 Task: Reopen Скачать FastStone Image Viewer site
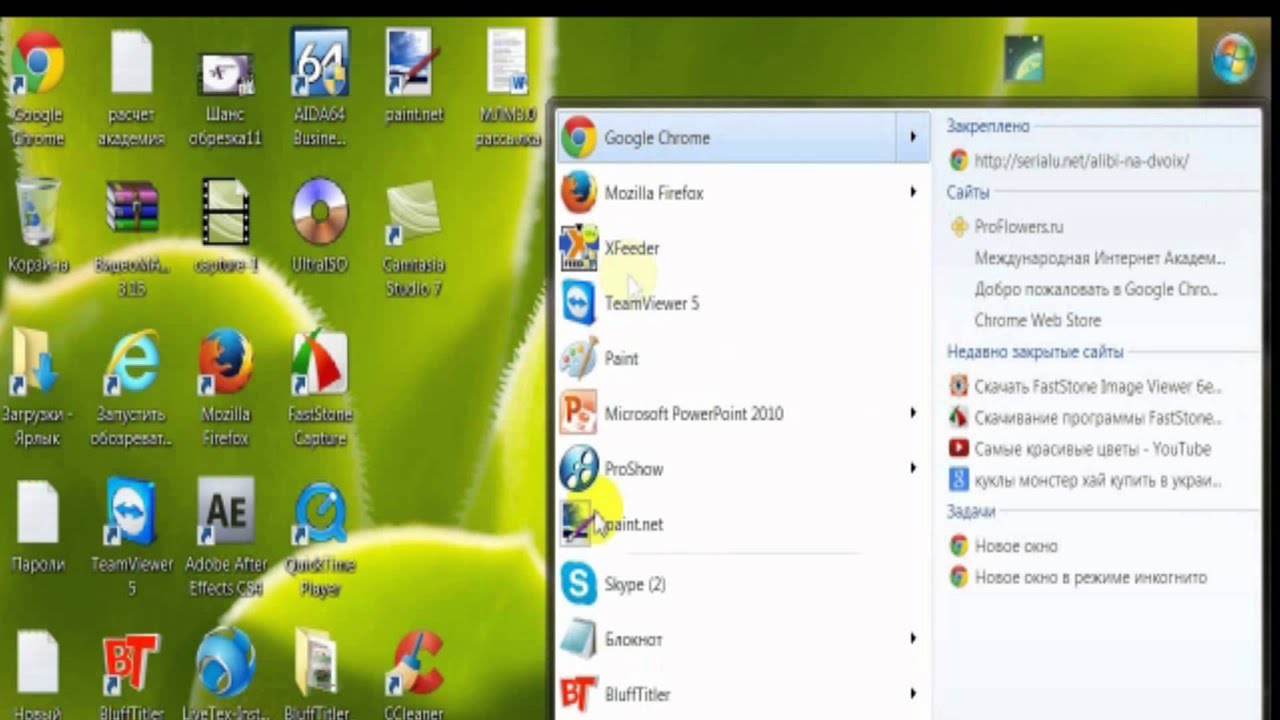pos(1086,386)
